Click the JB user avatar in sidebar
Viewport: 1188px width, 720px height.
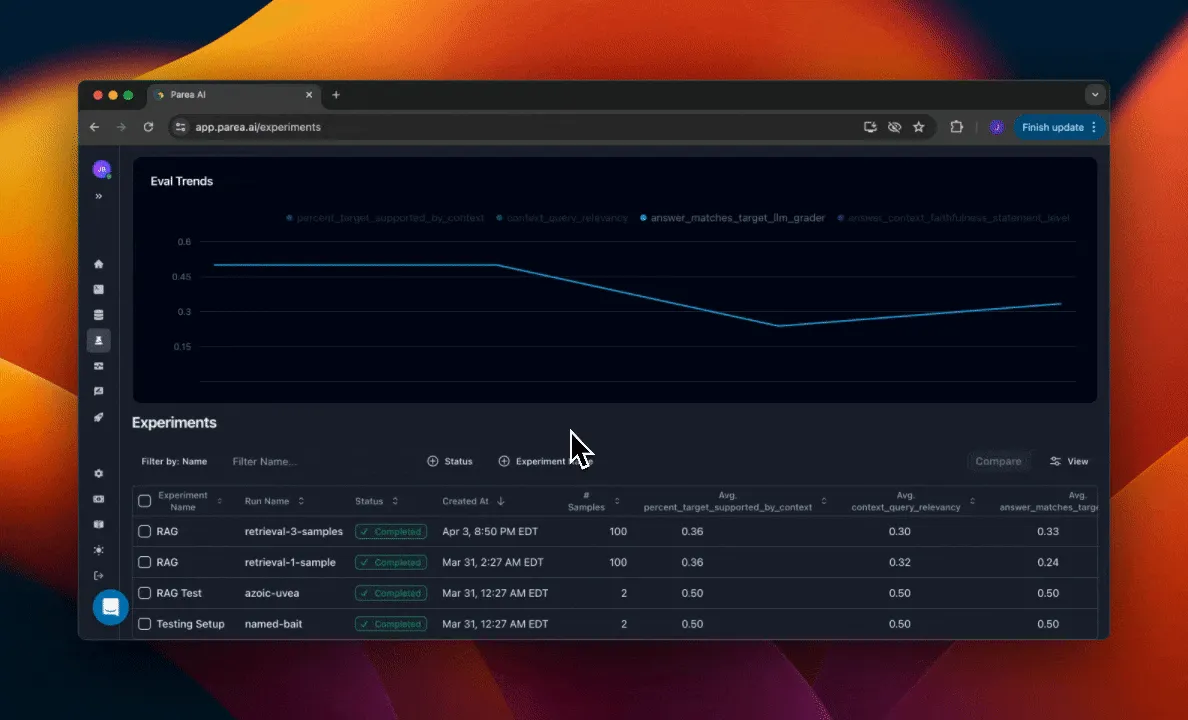pos(102,169)
